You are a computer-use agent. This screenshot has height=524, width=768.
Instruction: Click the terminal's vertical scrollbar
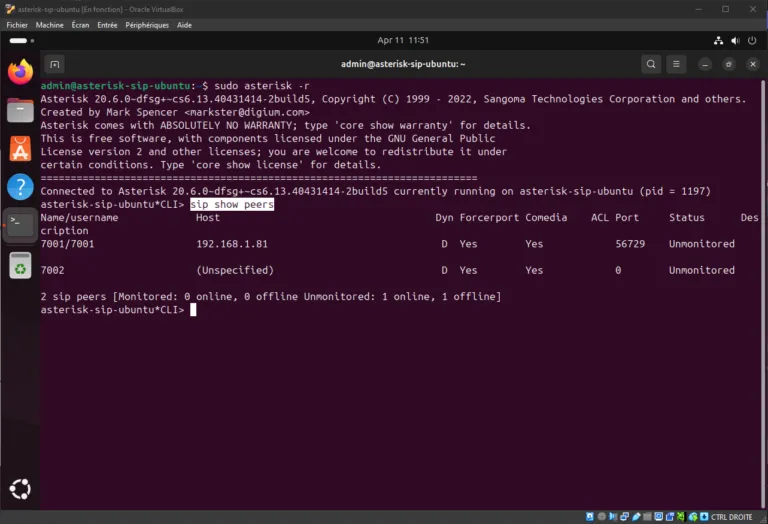762,294
